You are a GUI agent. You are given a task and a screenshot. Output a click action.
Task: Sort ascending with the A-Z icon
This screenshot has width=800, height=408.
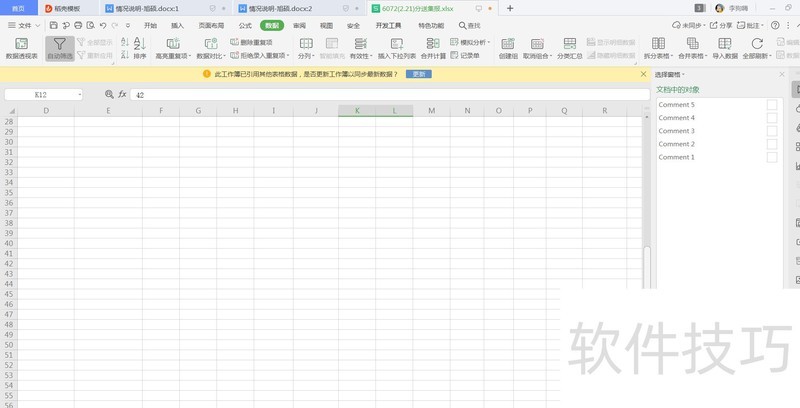point(125,42)
